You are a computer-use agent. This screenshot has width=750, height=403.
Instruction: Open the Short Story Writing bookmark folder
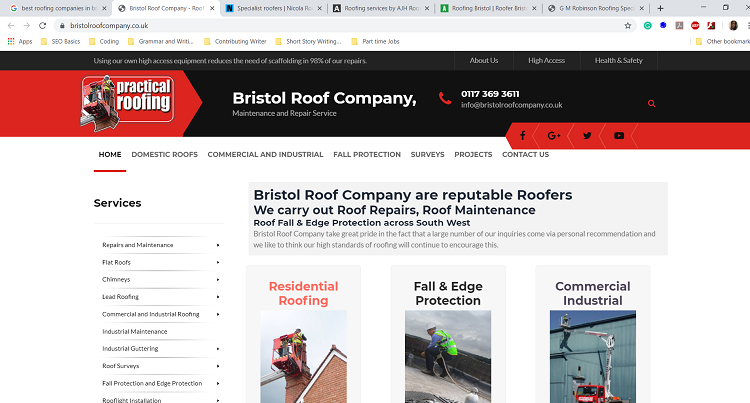308,42
